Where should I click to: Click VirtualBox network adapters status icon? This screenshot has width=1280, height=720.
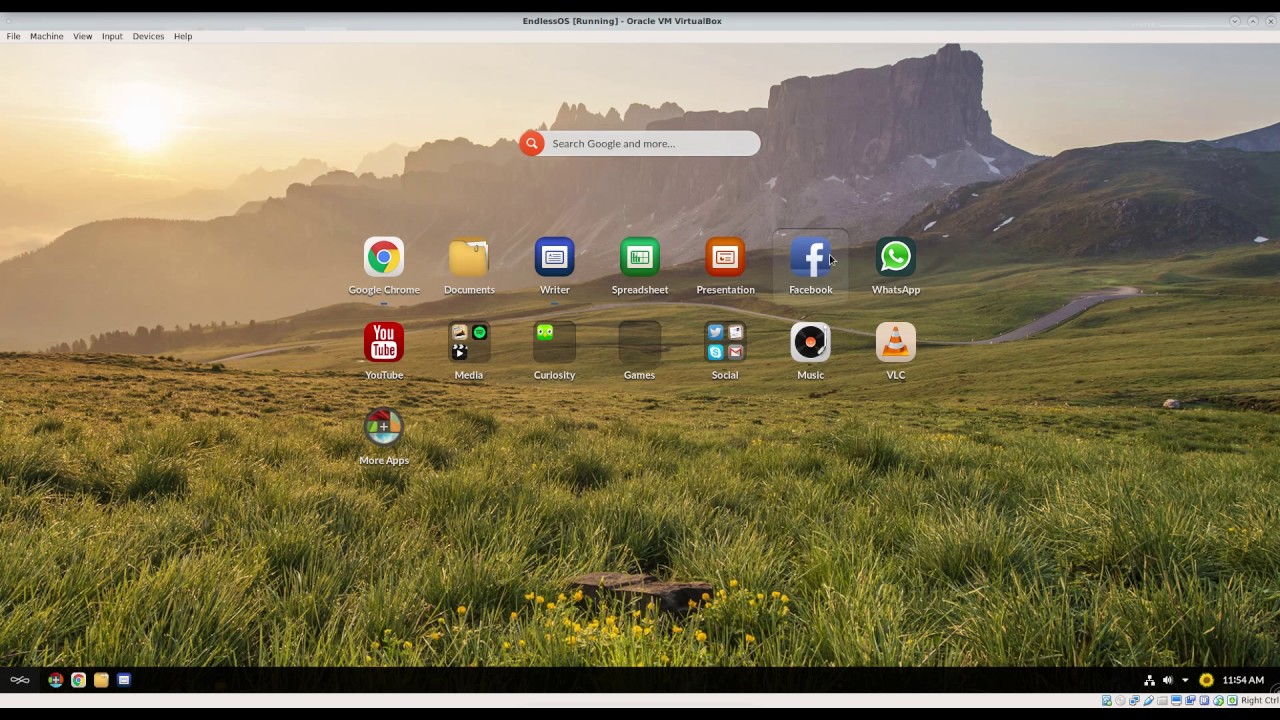[1134, 700]
